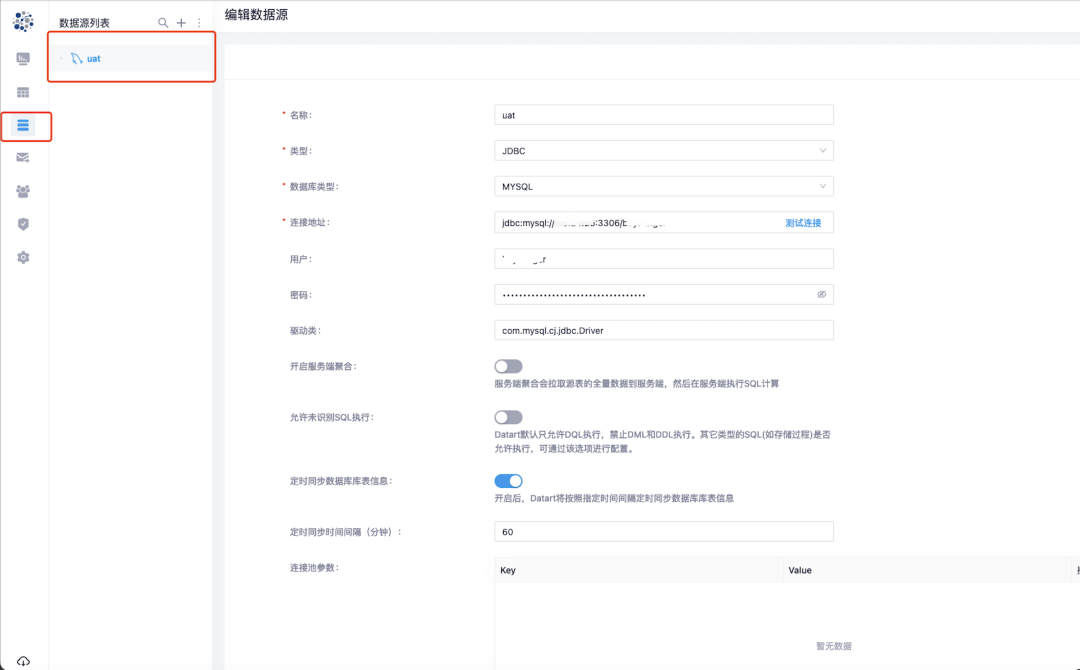The width and height of the screenshot is (1080, 670).
Task: Open the datasource list three-dot menu
Action: [197, 21]
